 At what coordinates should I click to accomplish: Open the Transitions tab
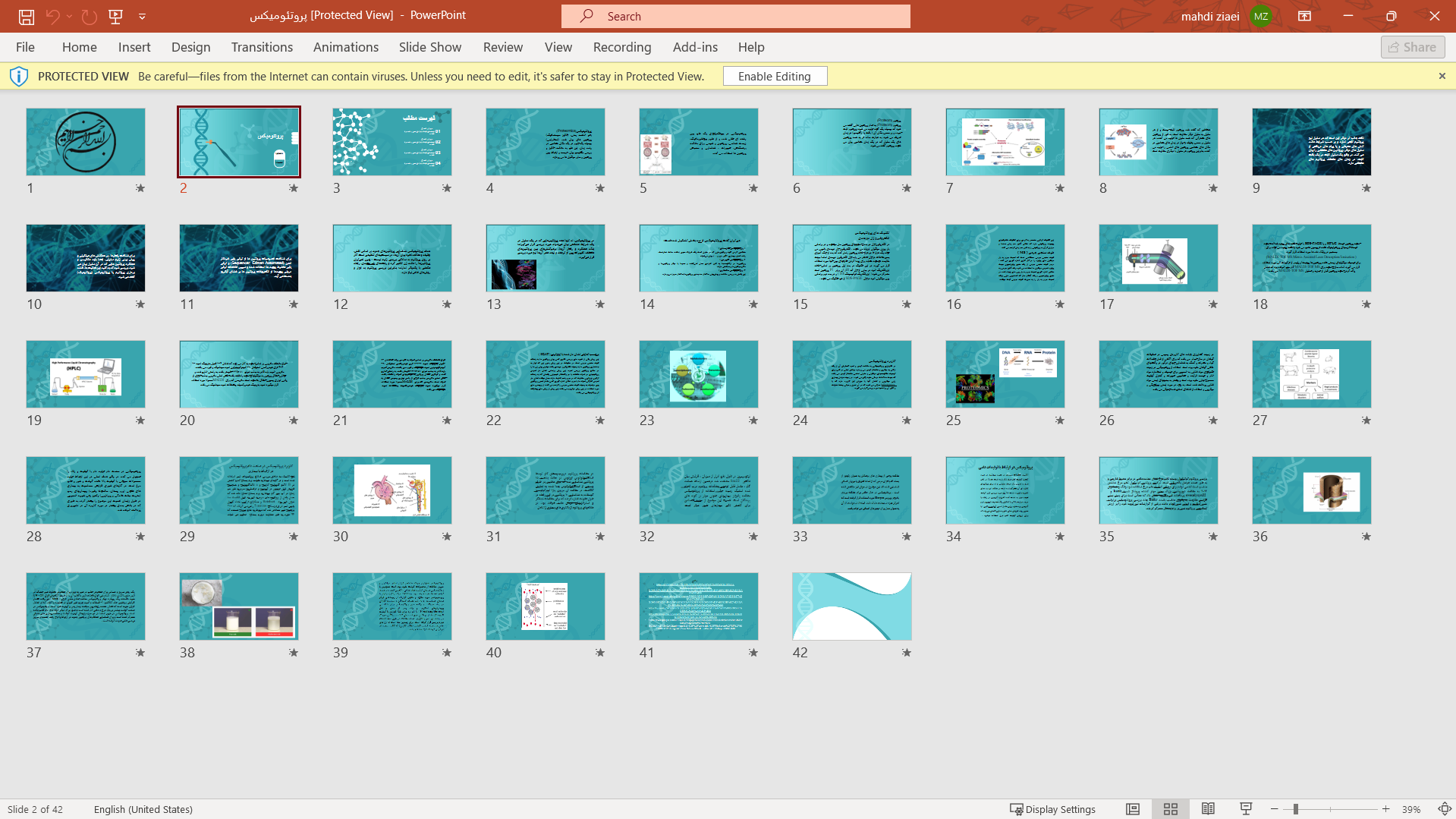pos(262,47)
